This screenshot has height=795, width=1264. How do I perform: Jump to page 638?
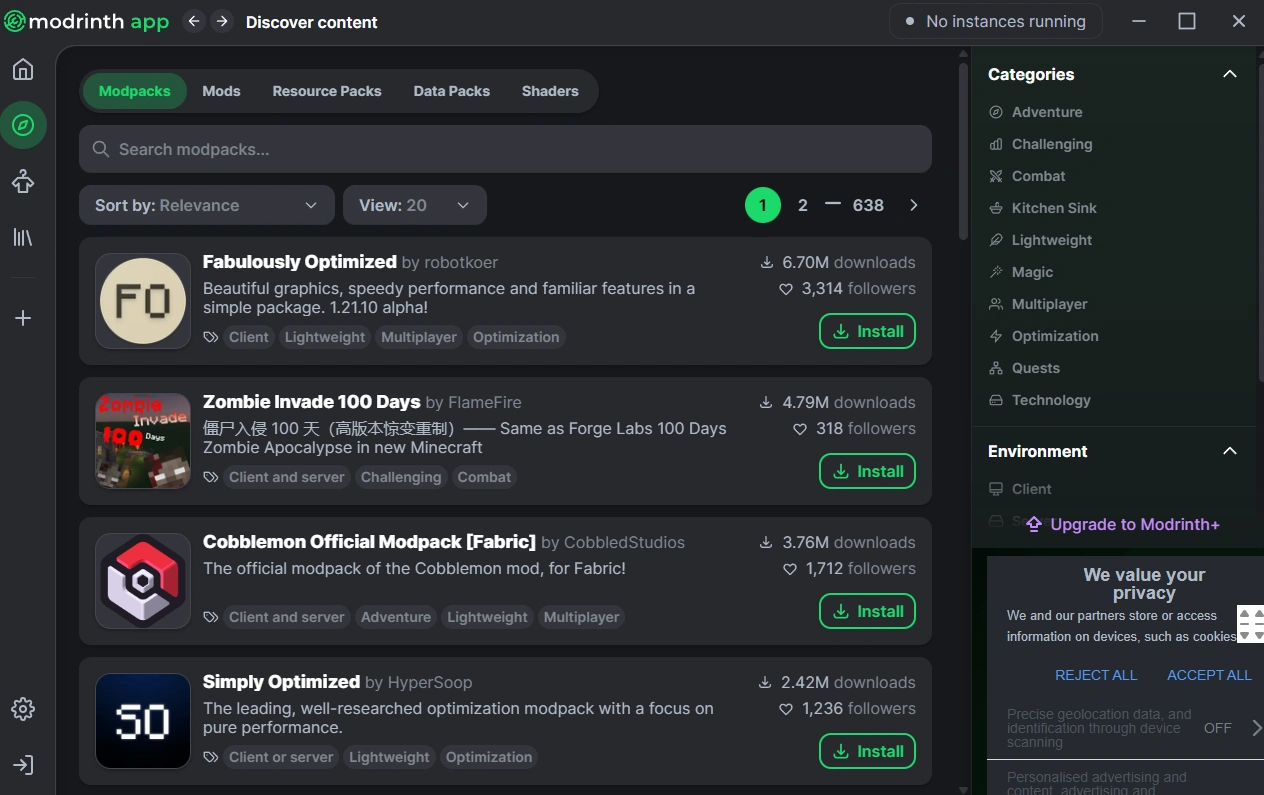868,205
